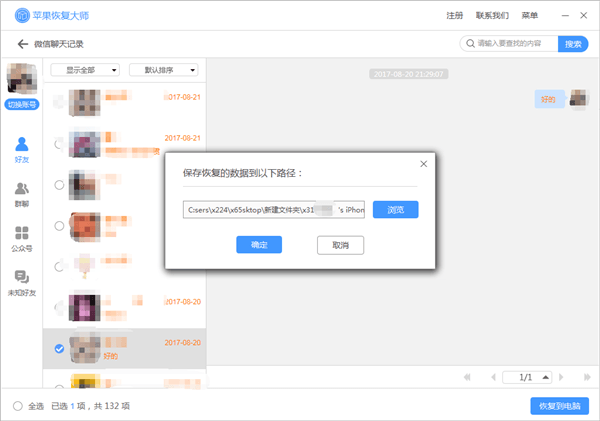Close the save path dialog
Image resolution: width=600 pixels, height=421 pixels.
coord(424,164)
